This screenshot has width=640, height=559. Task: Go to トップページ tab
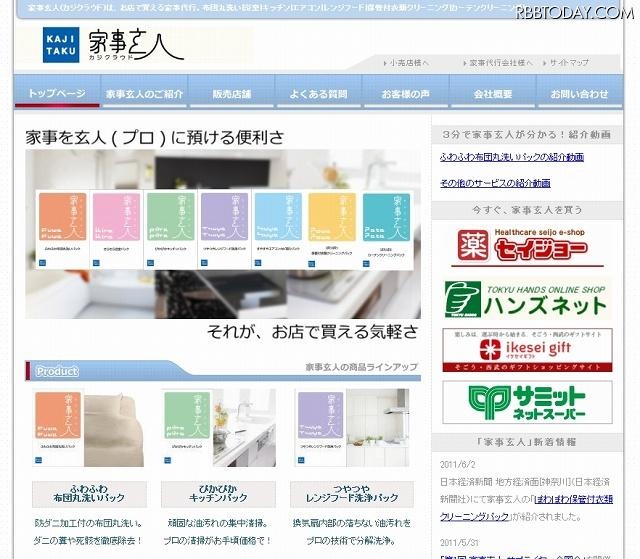pos(56,94)
